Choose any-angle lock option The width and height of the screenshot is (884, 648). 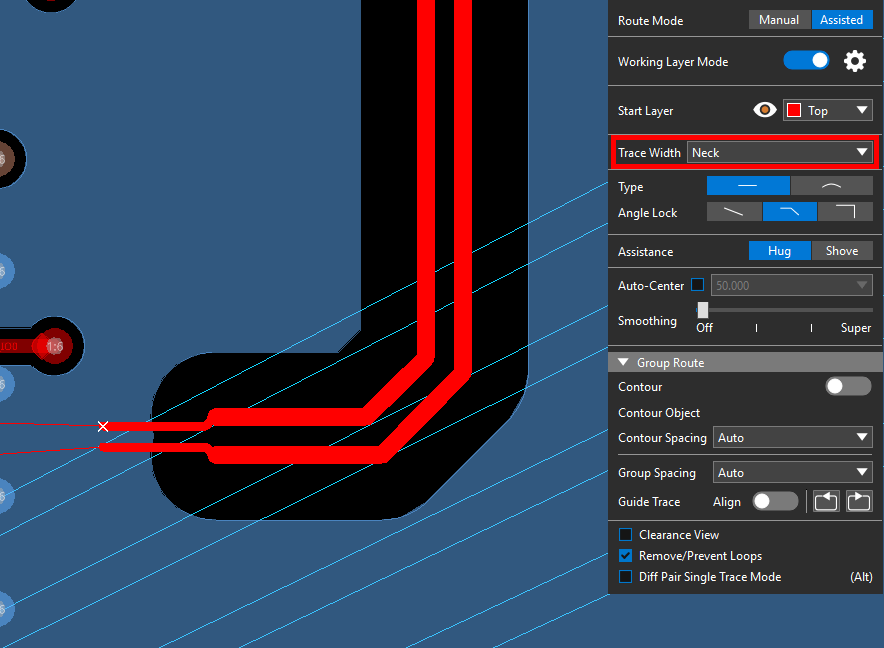point(734,212)
